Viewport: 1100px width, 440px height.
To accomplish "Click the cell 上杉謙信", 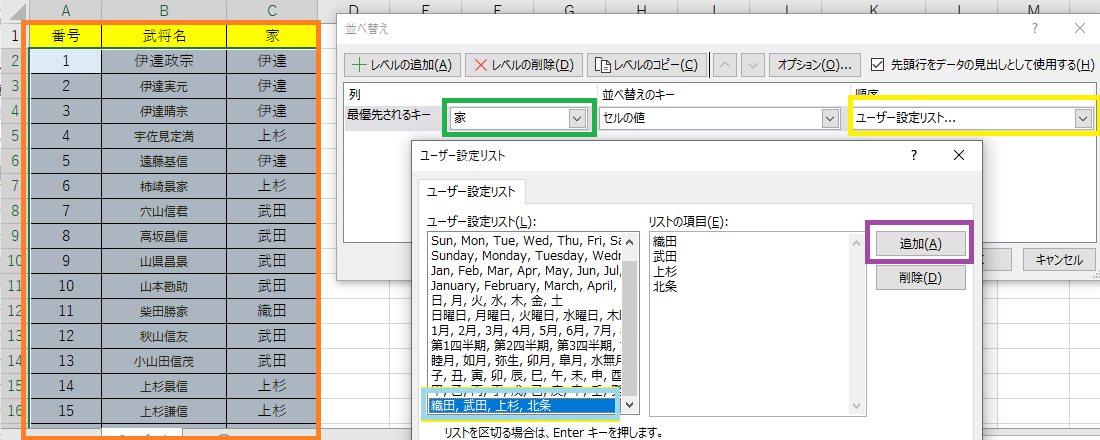I will coord(163,411).
